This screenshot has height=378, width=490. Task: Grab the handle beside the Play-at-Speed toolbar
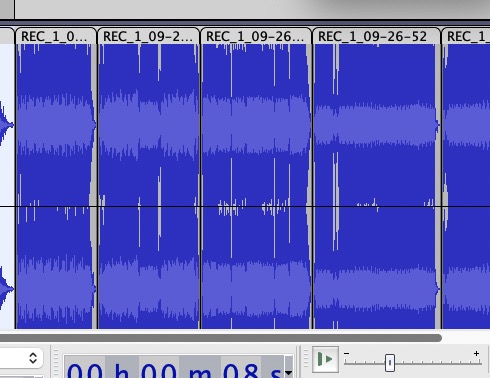click(x=306, y=359)
